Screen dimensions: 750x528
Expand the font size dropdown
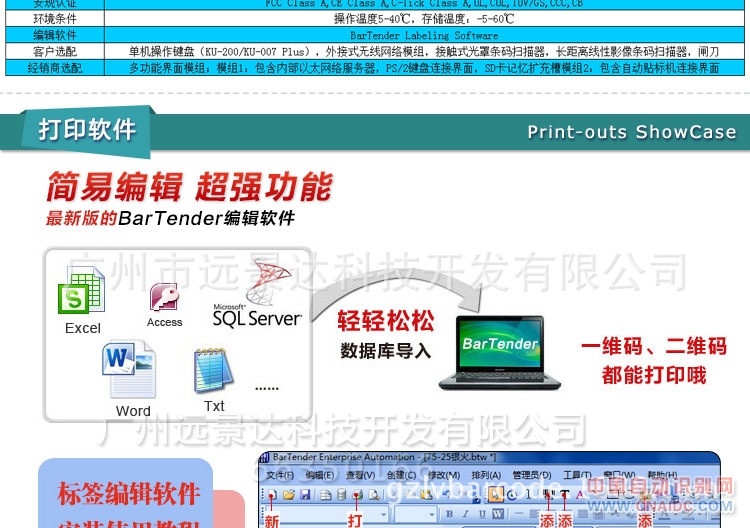coord(431,515)
